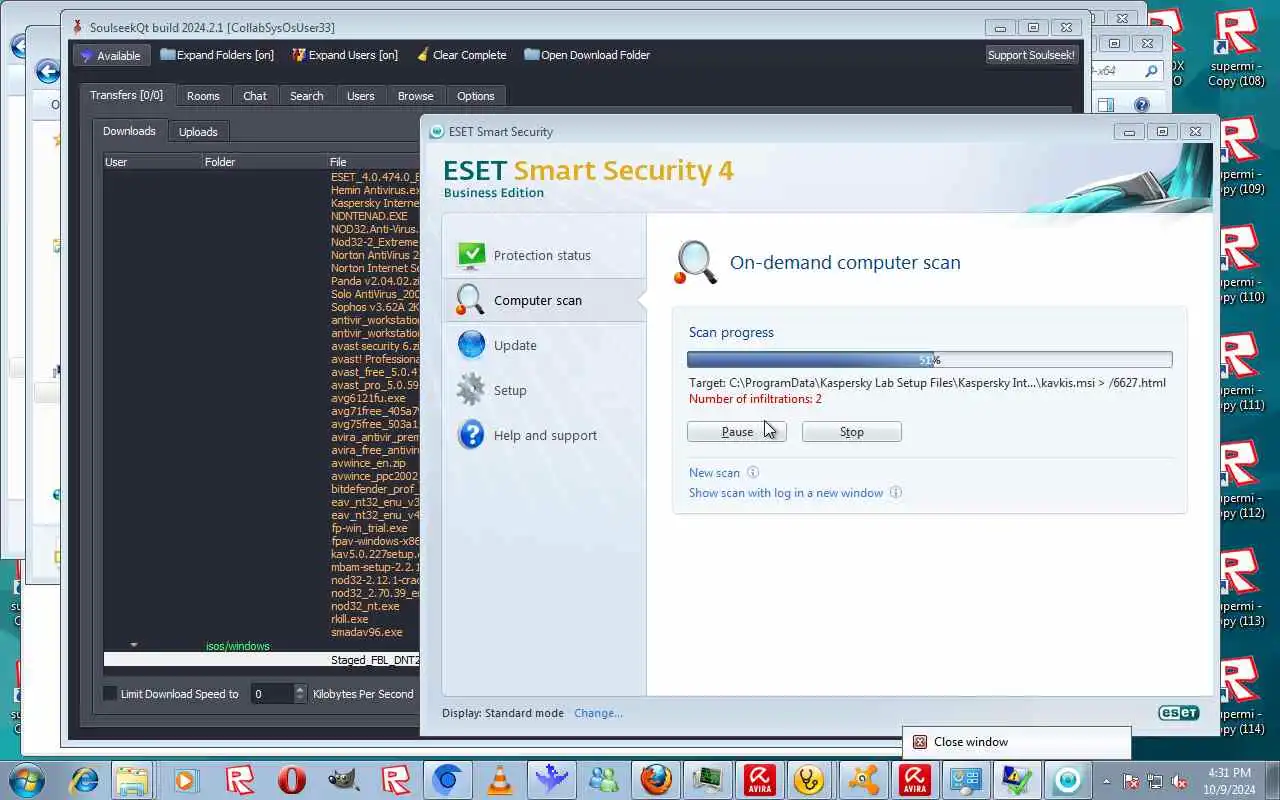Screen dimensions: 1280x800
Task: Open the Setup gear icon
Action: click(471, 390)
